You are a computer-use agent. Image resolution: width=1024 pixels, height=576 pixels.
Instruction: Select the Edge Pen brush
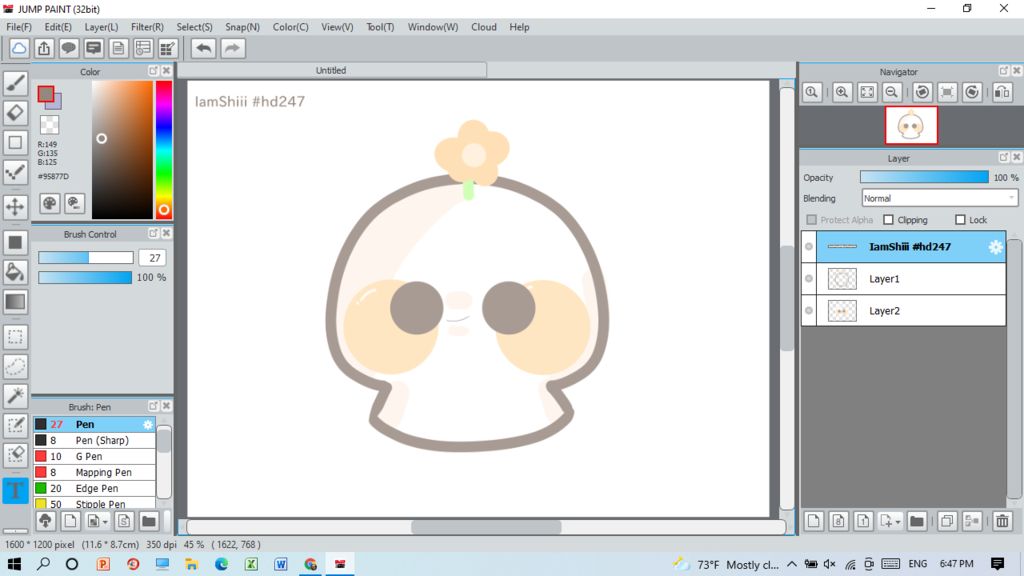point(94,488)
